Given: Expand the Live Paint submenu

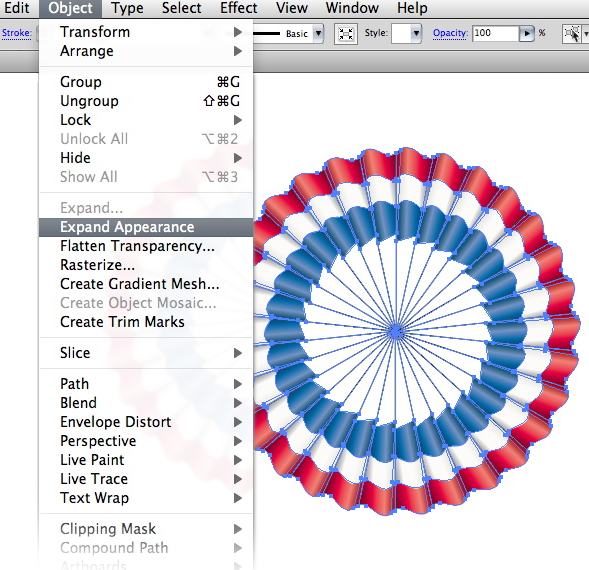Looking at the screenshot, I should pos(146,460).
